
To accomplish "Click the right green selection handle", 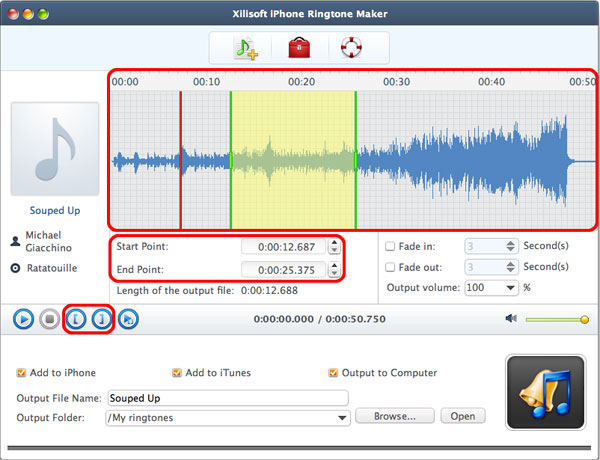I will click(x=356, y=160).
